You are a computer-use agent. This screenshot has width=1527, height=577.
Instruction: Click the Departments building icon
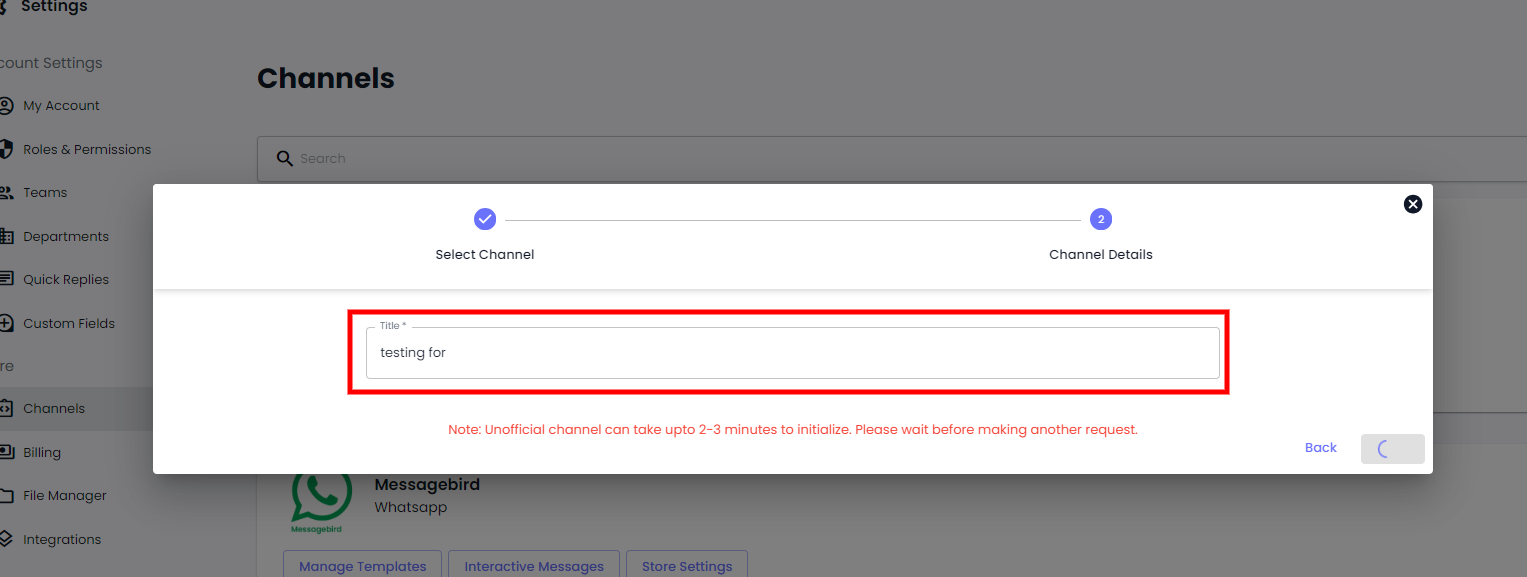tap(6, 236)
